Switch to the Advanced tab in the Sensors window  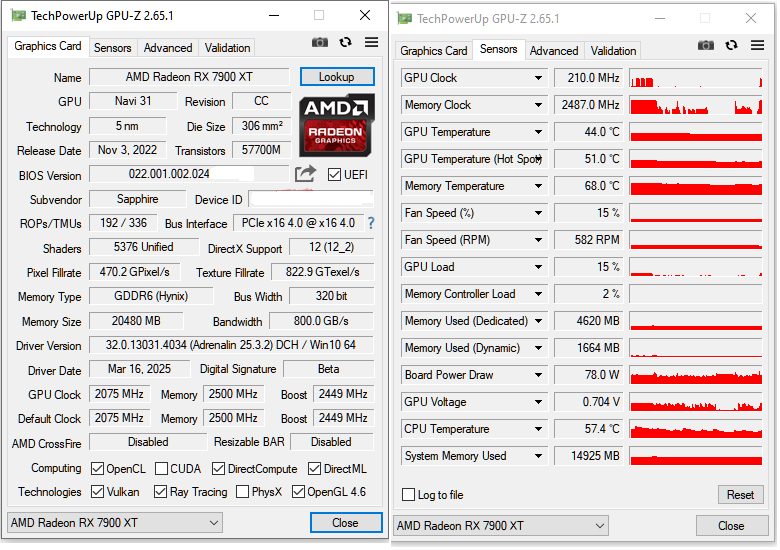[554, 51]
